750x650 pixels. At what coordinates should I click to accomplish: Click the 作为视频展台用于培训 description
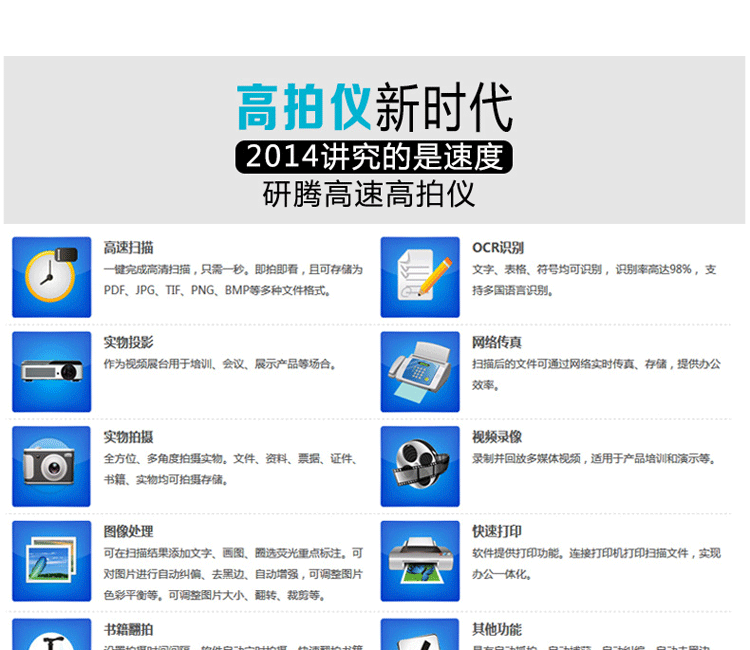pos(220,364)
